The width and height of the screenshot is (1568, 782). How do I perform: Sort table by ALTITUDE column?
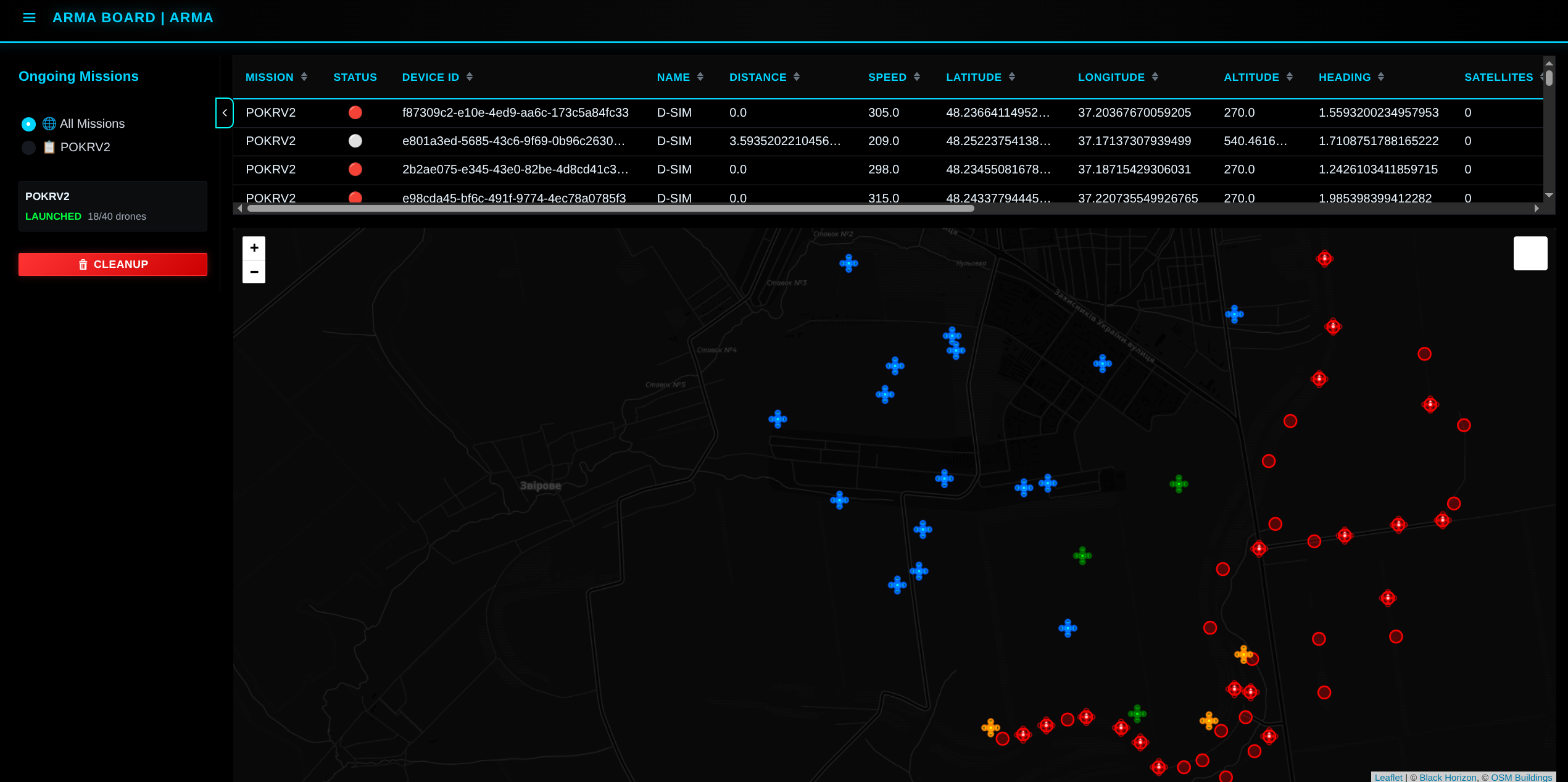(1258, 77)
